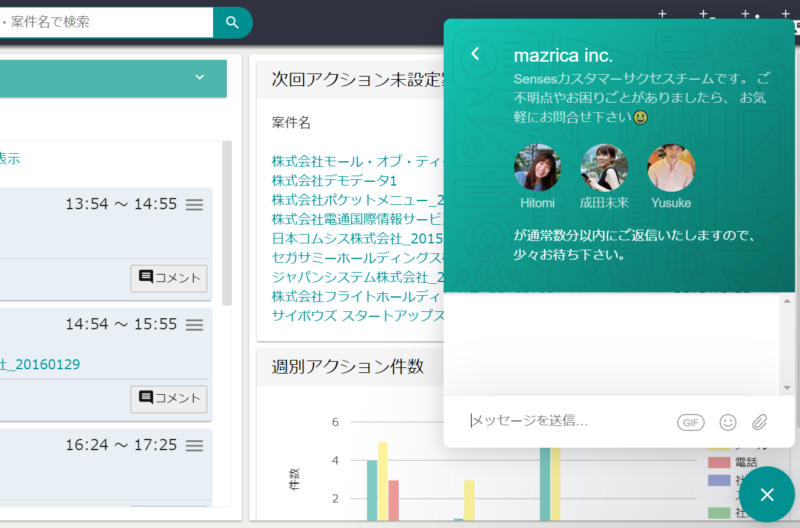Click the blue legend swatch

719,481
